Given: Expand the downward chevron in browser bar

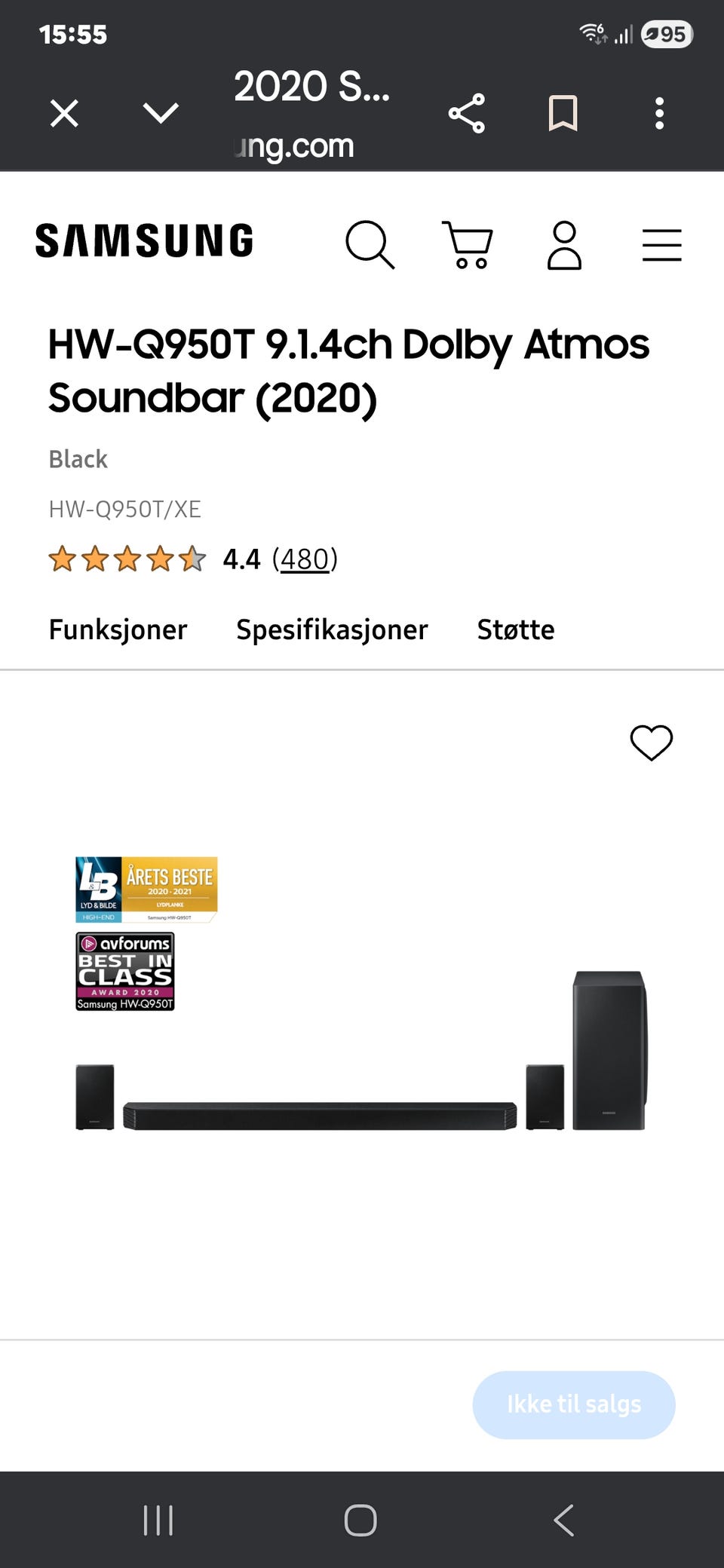Looking at the screenshot, I should [161, 114].
